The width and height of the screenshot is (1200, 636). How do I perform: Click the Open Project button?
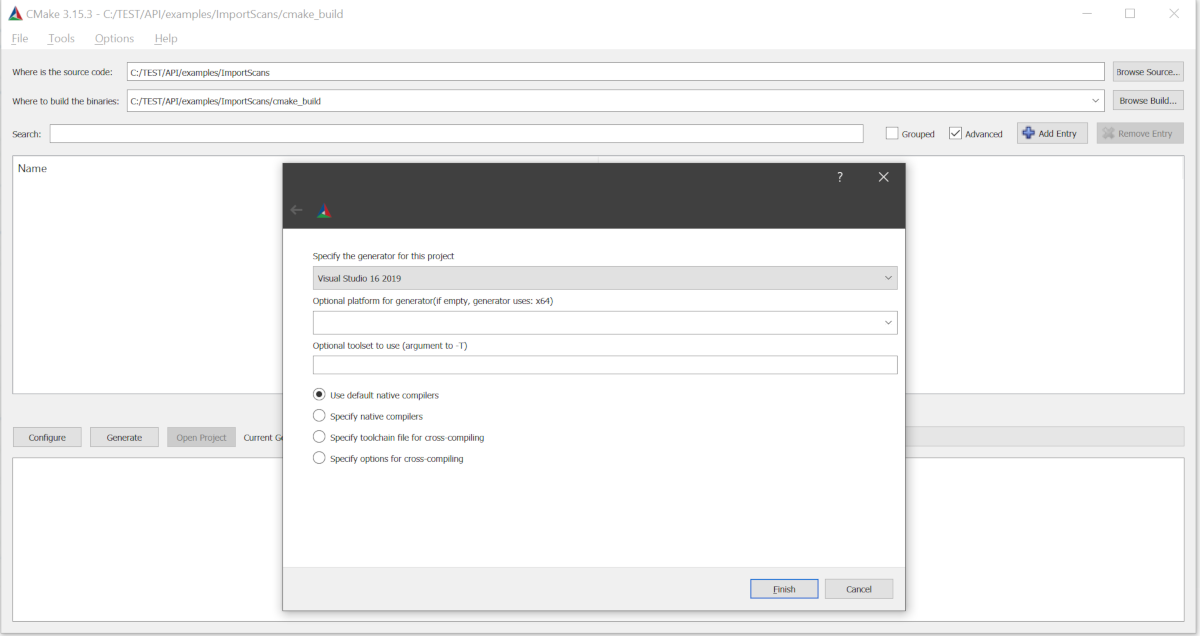click(201, 437)
